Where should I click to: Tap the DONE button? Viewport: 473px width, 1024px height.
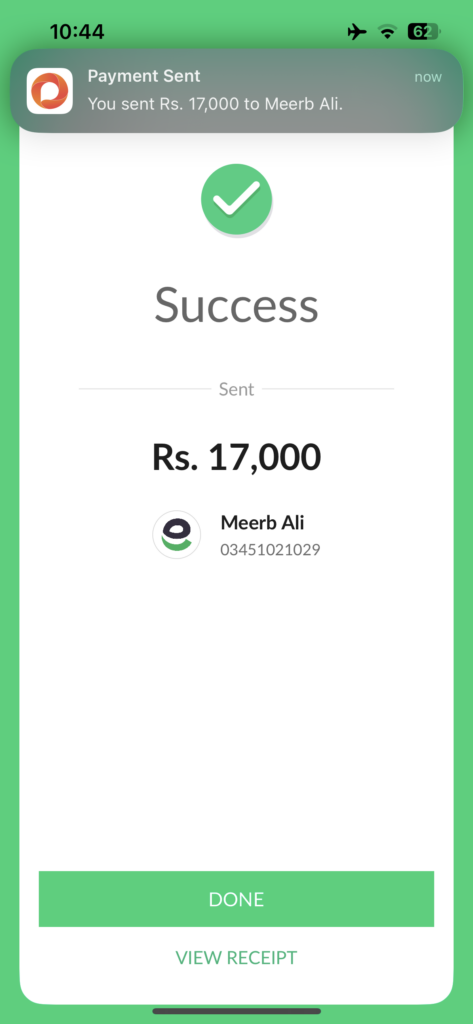tap(236, 899)
